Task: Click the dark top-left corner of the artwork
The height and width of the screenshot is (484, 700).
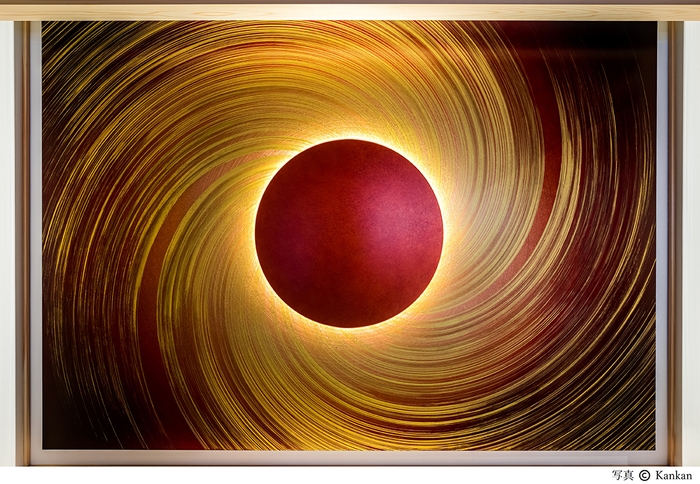Action: coord(55,35)
